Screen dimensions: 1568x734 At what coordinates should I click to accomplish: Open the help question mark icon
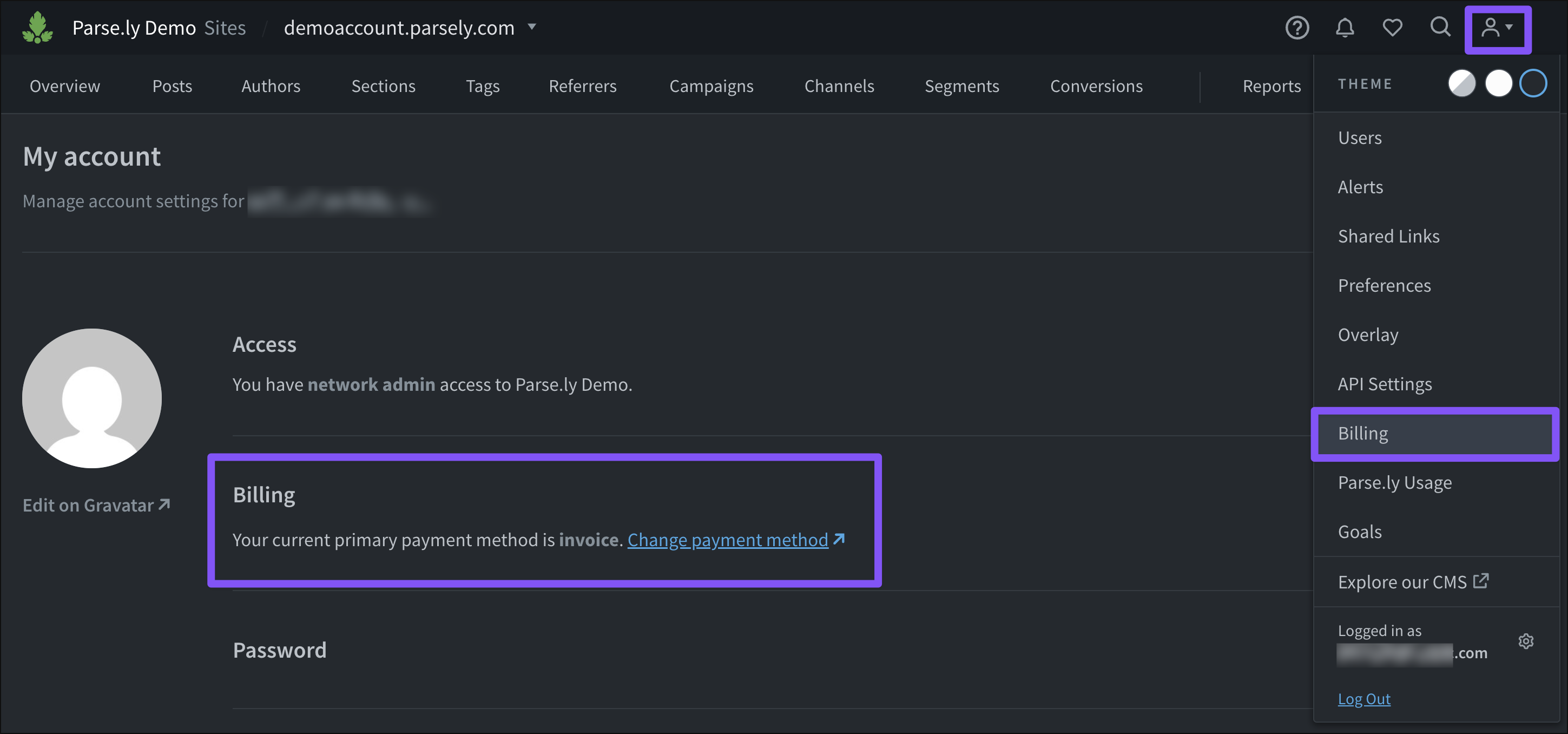tap(1297, 28)
